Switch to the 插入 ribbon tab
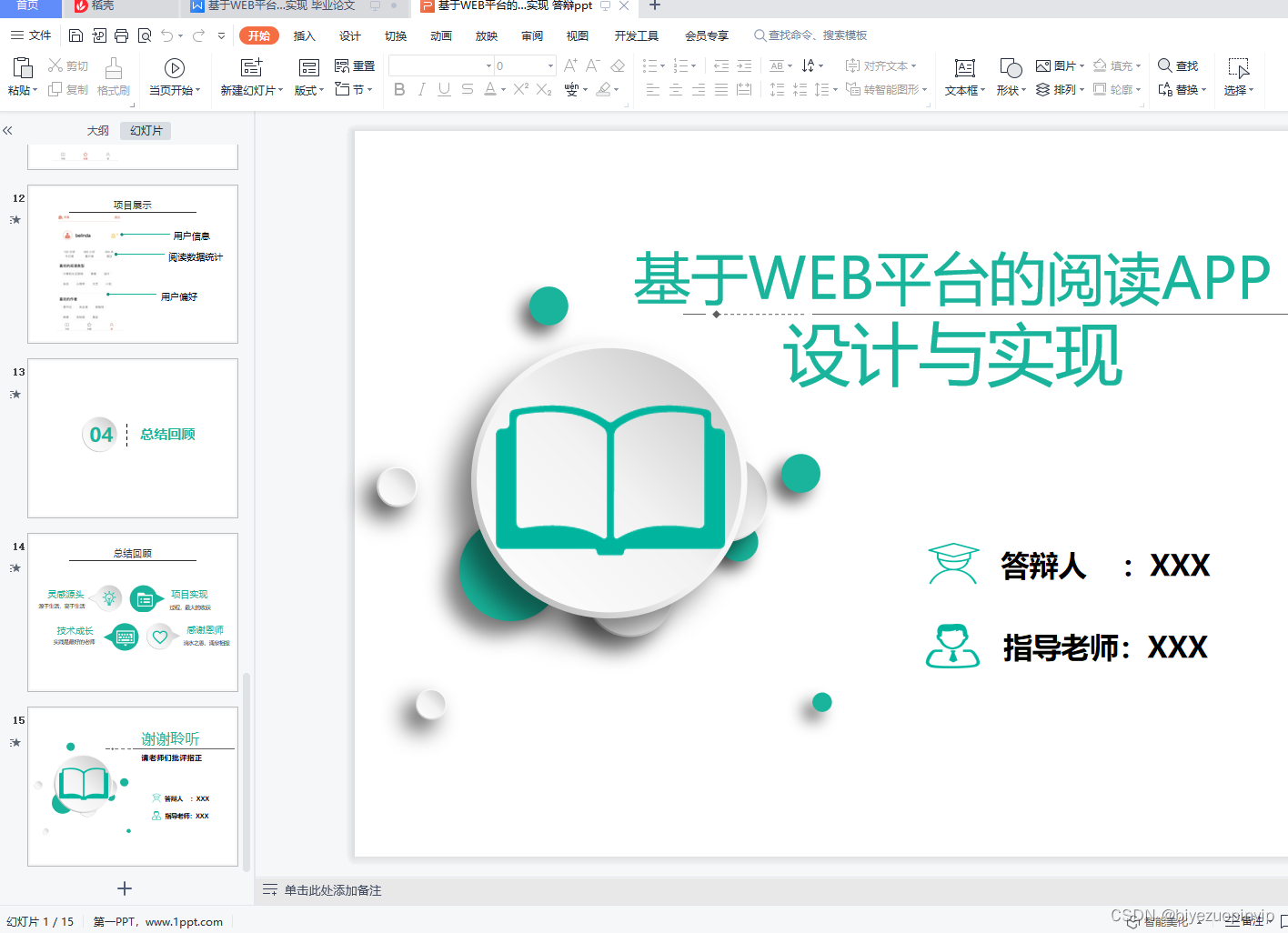The image size is (1288, 933). (304, 35)
